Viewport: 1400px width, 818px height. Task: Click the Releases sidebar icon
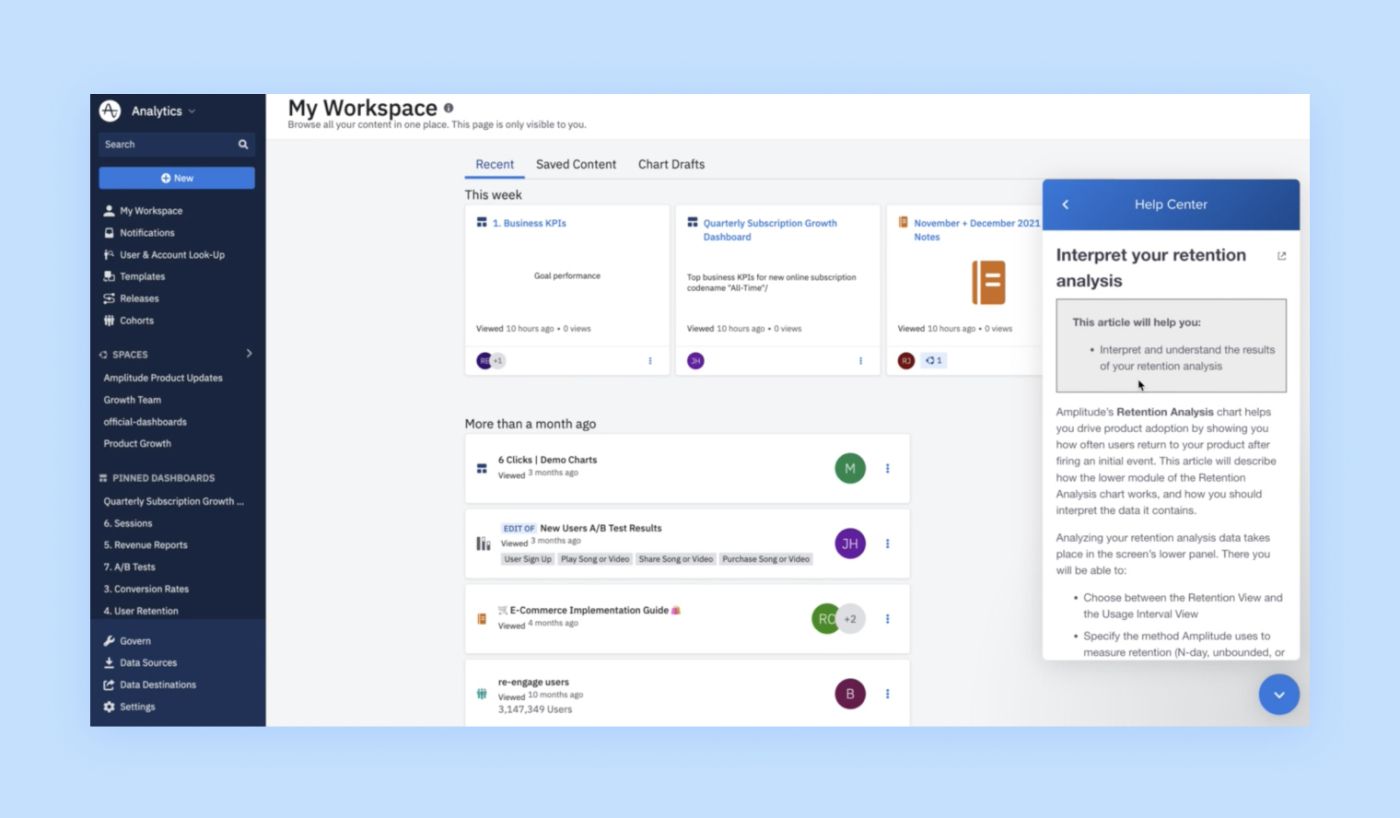point(109,299)
